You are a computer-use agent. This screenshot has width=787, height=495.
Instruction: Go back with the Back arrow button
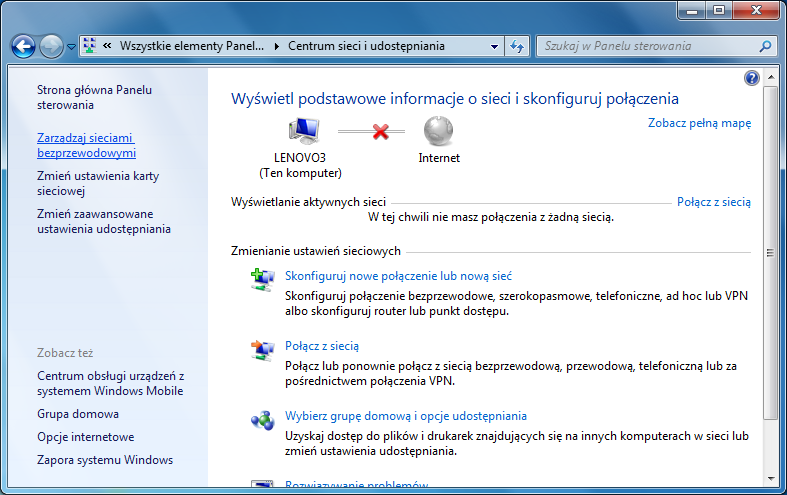pyautogui.click(x=24, y=46)
